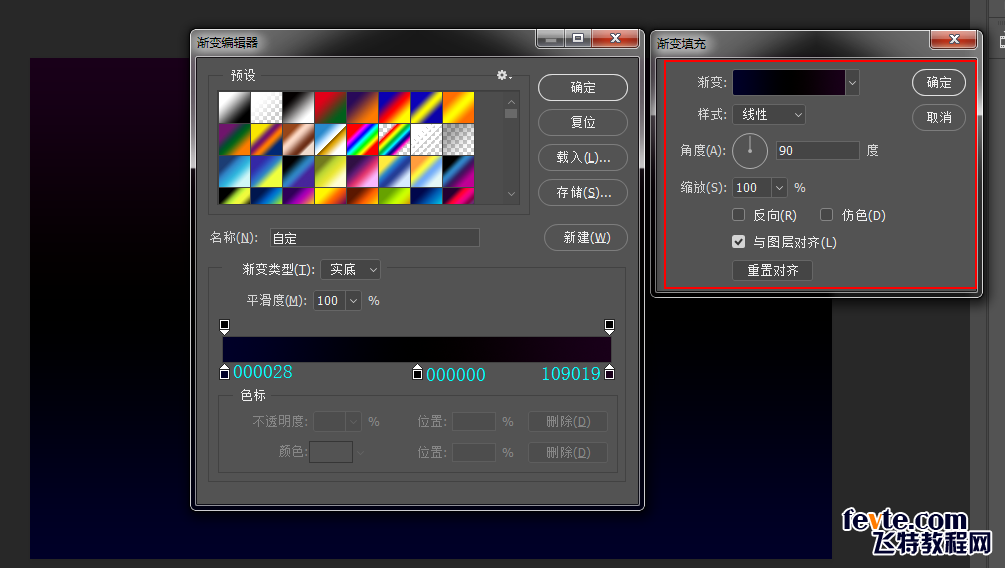The image size is (1005, 568).
Task: Open the 样式 style dropdown
Action: coord(768,115)
